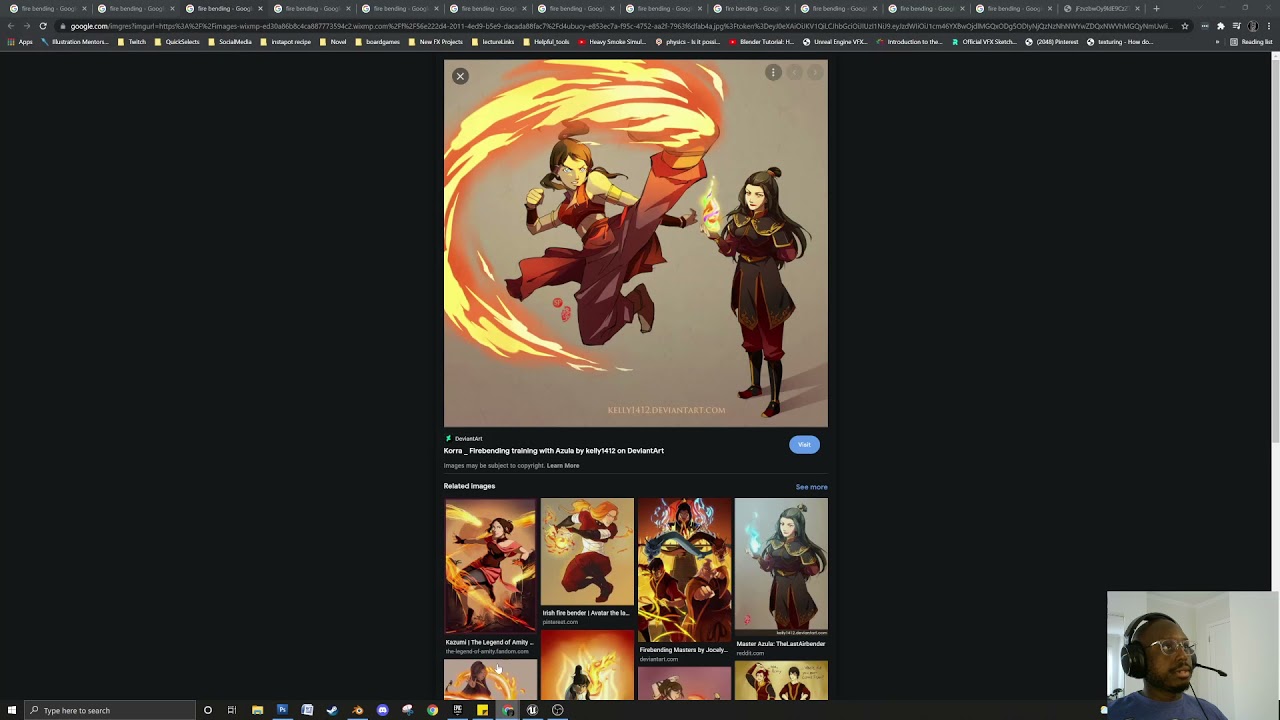Open the Blender Tutorial bookmark
The image size is (1280, 720).
(x=761, y=42)
